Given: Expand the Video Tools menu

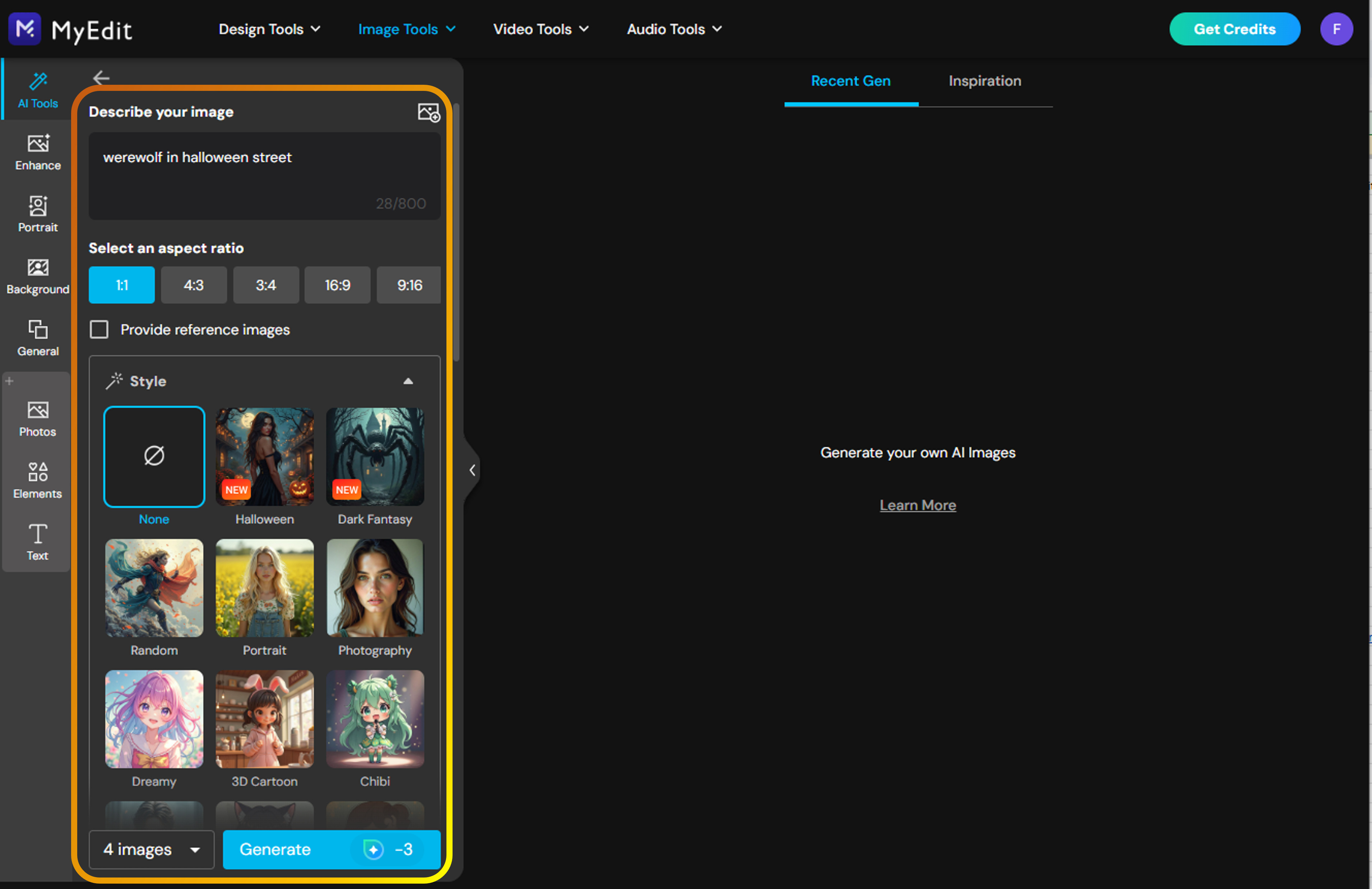Looking at the screenshot, I should [540, 29].
